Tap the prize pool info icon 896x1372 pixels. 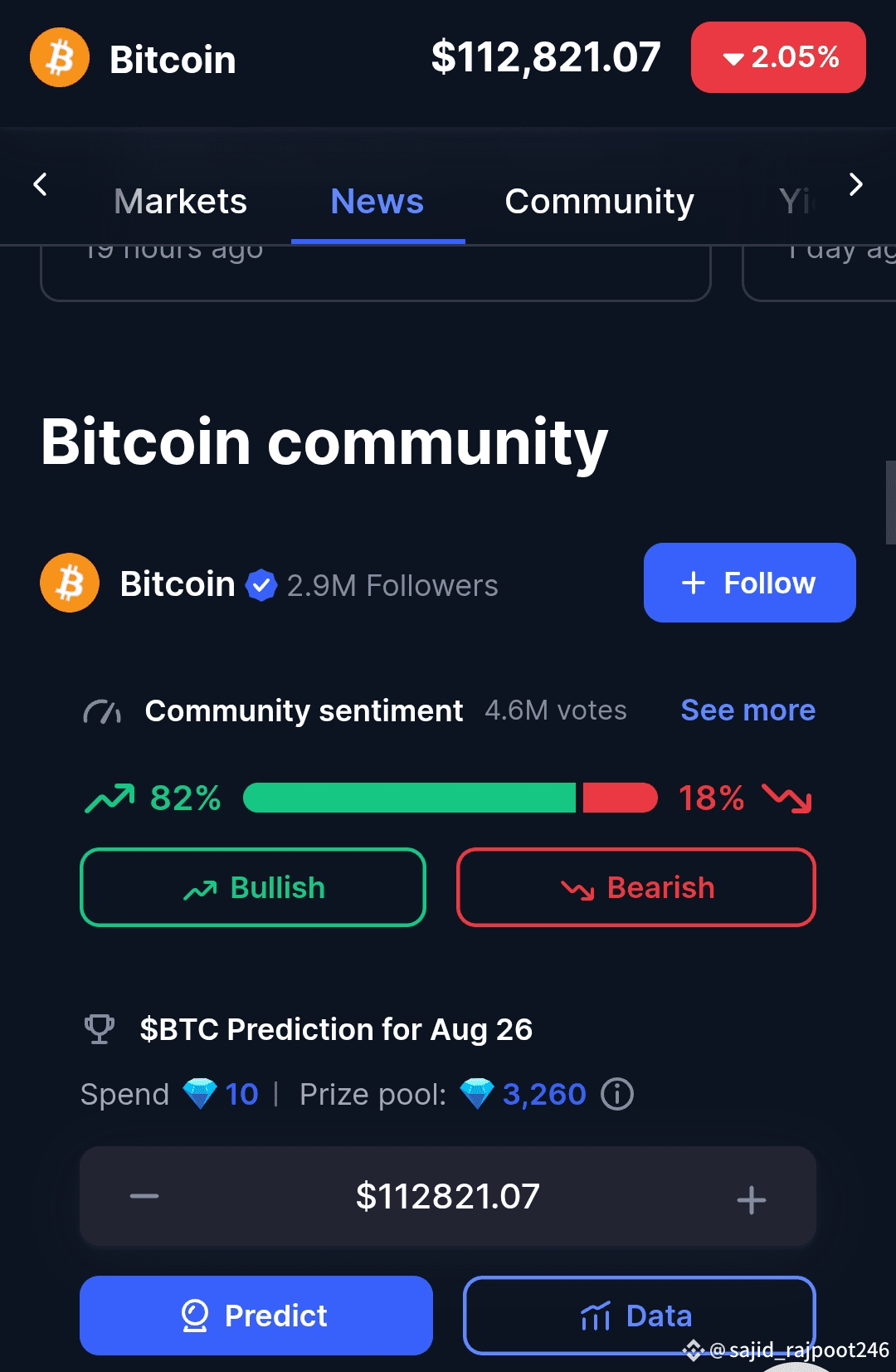click(617, 1094)
